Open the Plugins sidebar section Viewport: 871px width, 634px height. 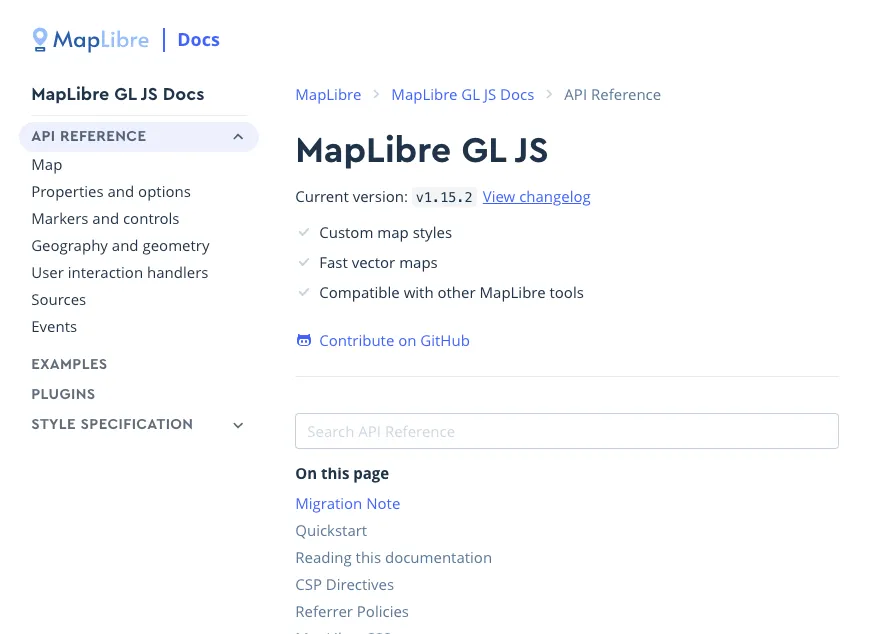(x=63, y=394)
